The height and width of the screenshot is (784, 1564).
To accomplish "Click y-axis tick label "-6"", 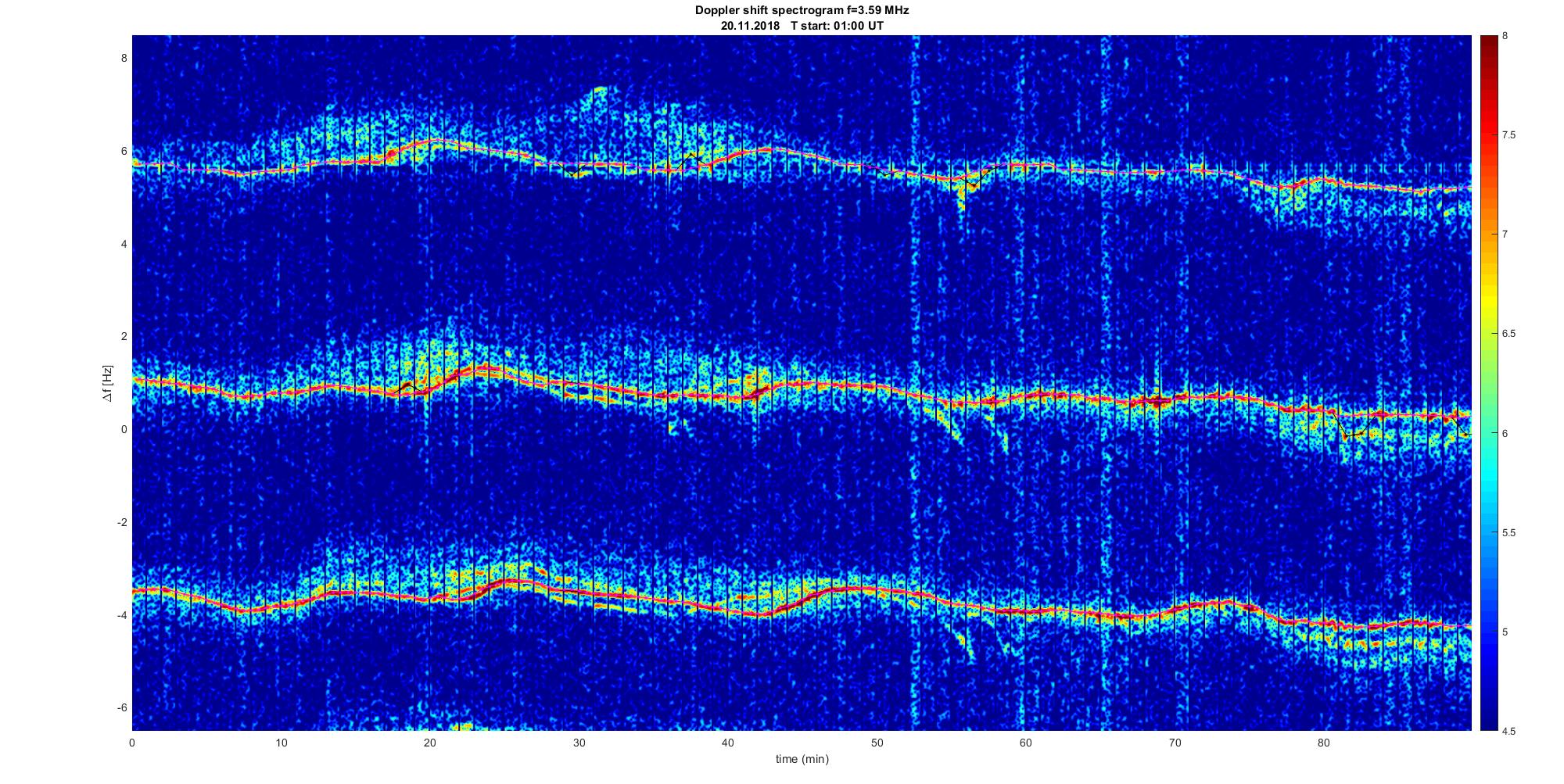I will [122, 707].
